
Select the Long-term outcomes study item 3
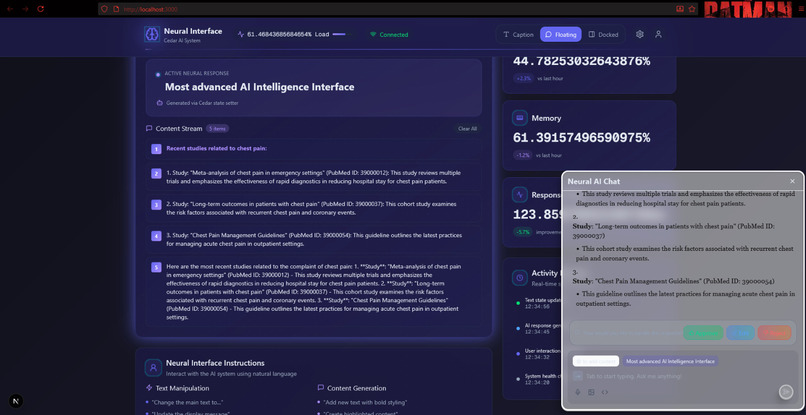314,208
